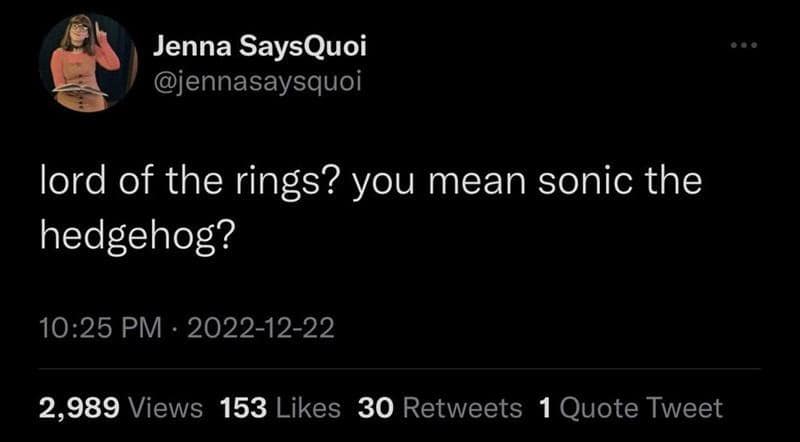Viewport: 800px width, 442px height.
Task: View the Quote Tweet label
Action: click(641, 408)
